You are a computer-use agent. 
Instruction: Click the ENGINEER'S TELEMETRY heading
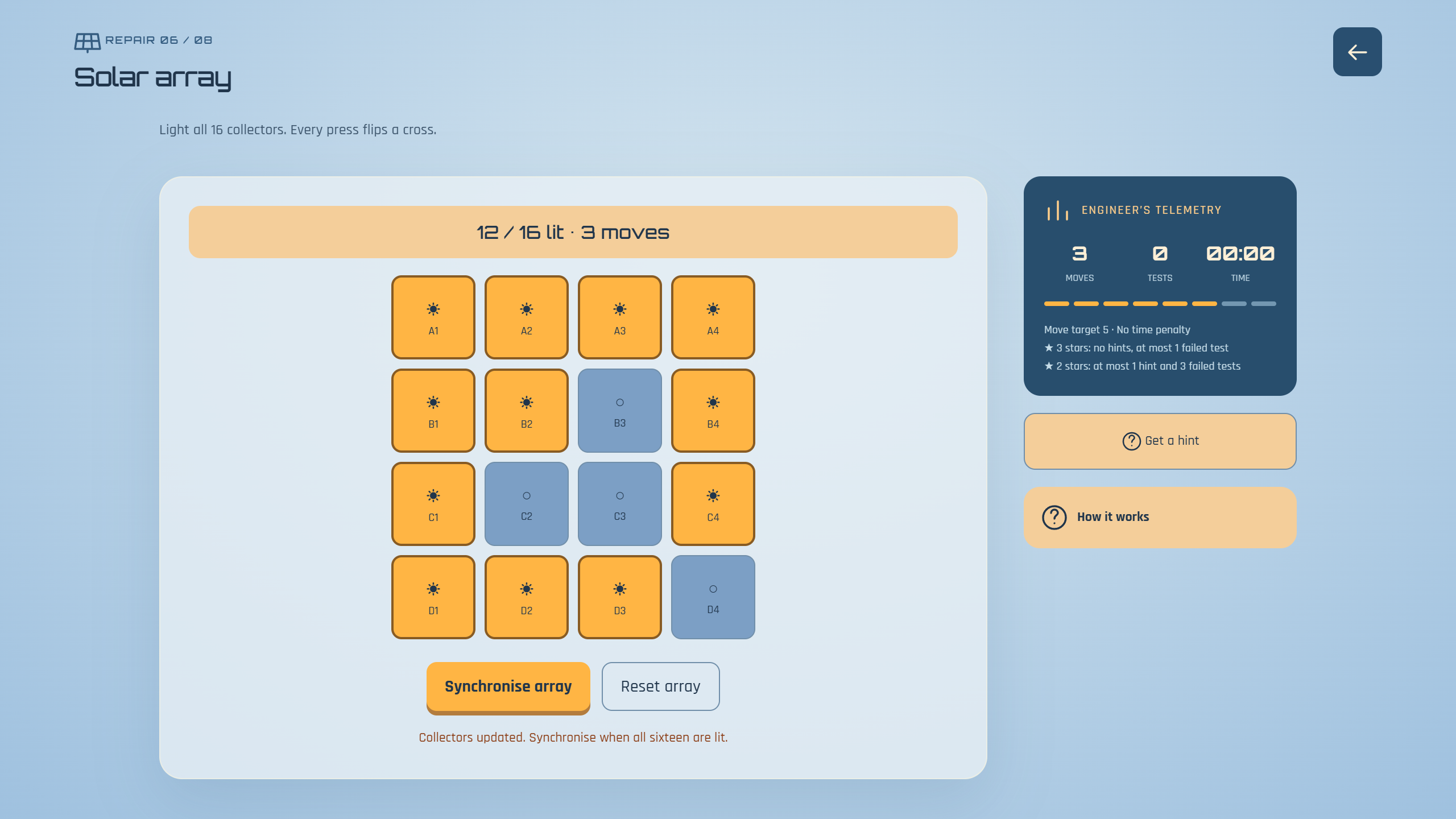[x=1152, y=210]
